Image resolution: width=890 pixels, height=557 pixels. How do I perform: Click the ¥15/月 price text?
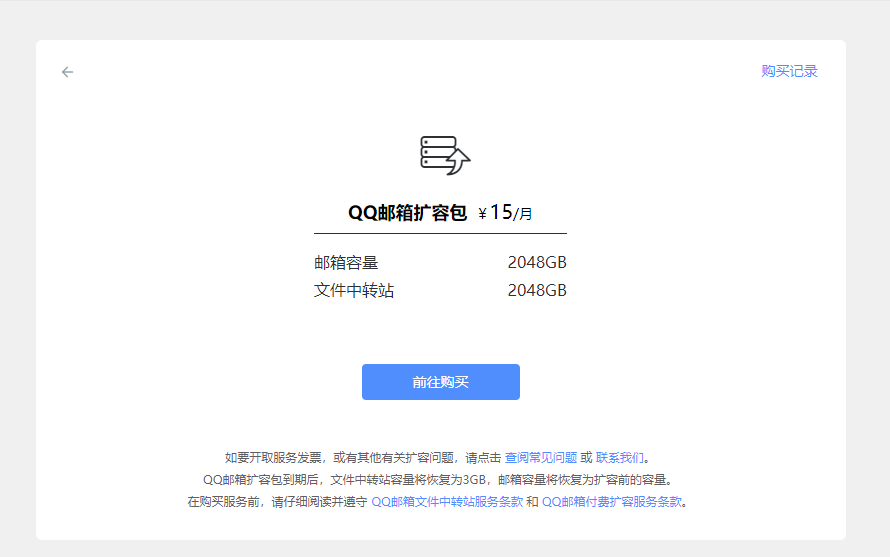(505, 212)
